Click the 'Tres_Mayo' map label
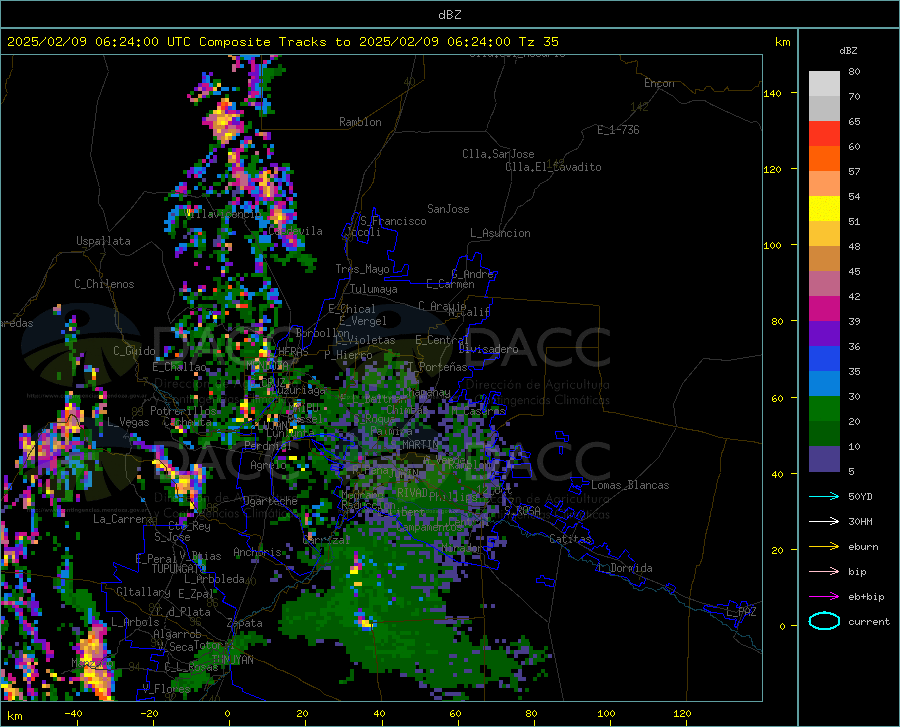This screenshot has width=900, height=727. (362, 269)
